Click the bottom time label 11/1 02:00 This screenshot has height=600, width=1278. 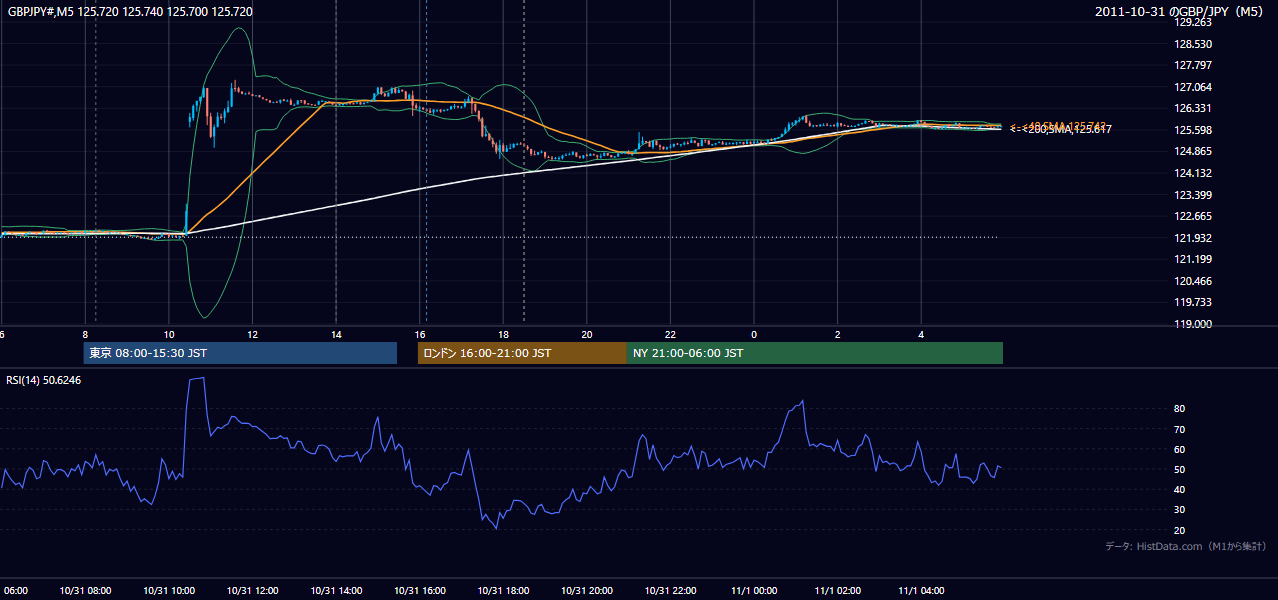click(838, 591)
